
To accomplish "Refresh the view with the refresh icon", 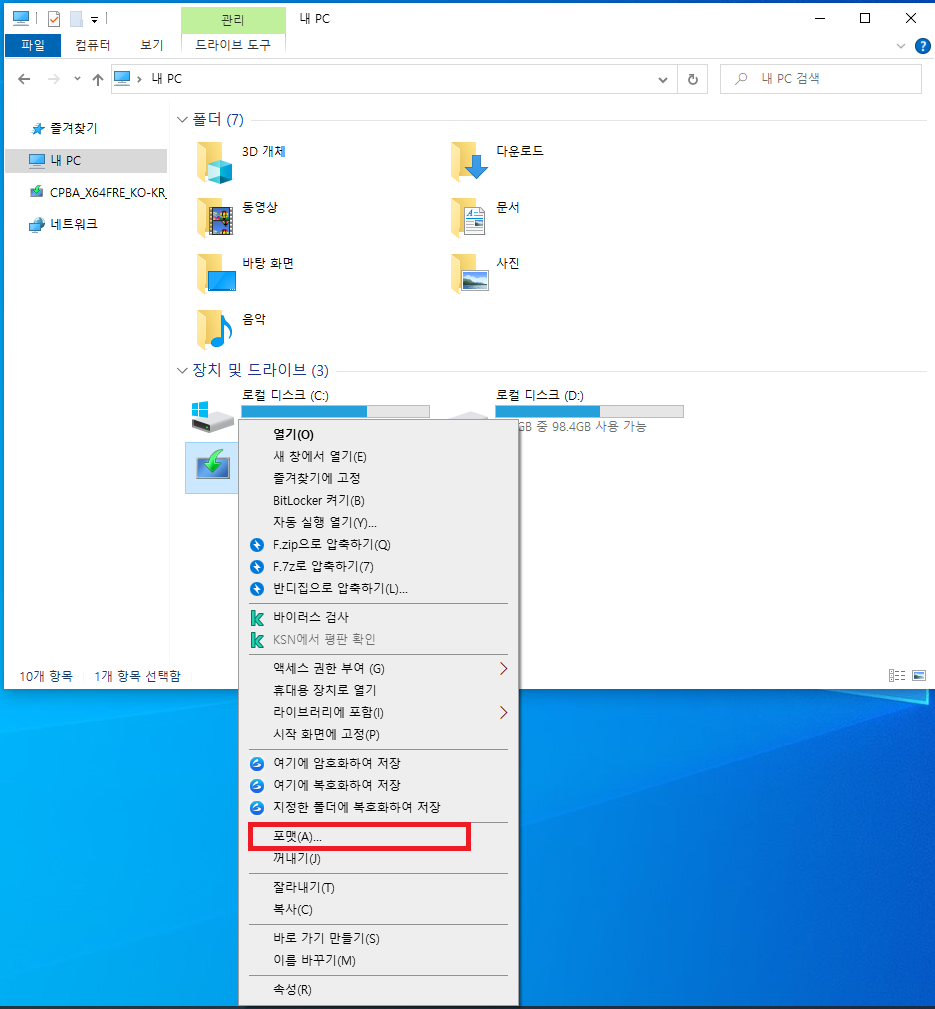I will click(x=693, y=78).
